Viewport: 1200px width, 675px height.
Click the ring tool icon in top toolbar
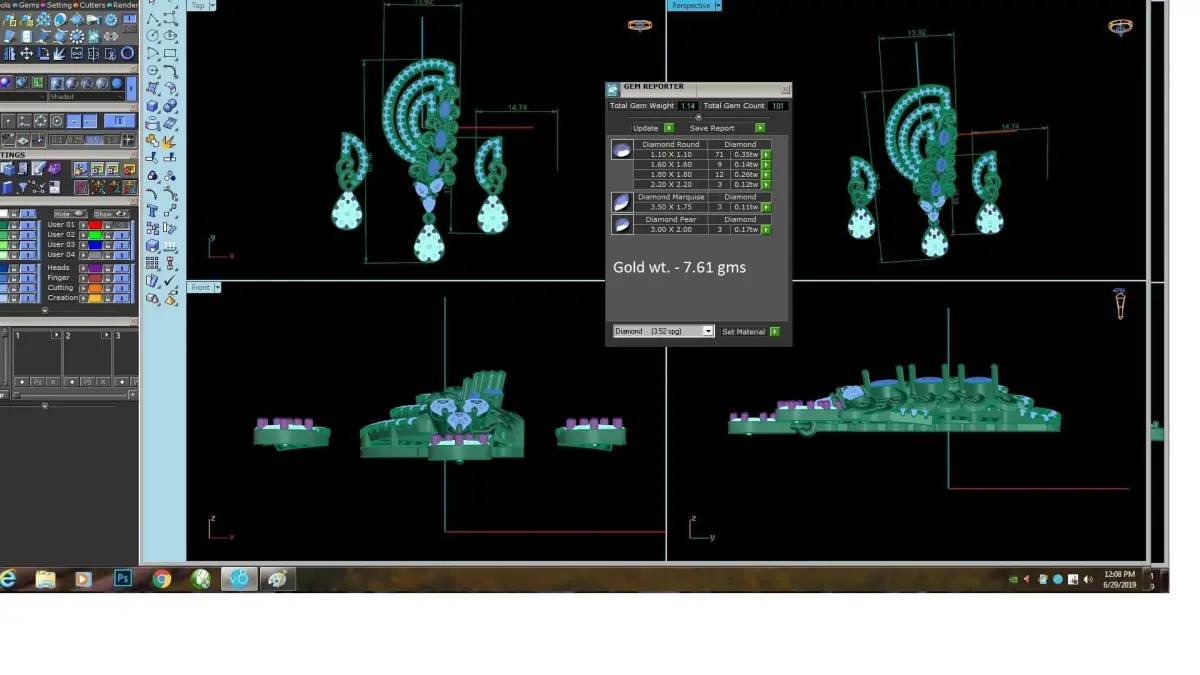click(127, 53)
